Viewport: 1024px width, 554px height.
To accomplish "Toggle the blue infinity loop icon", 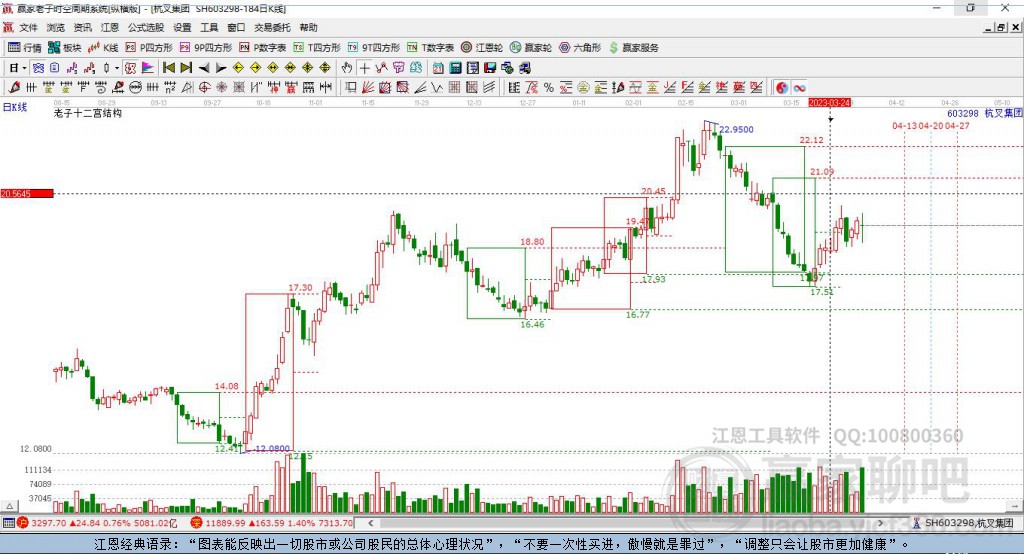I will 799,88.
